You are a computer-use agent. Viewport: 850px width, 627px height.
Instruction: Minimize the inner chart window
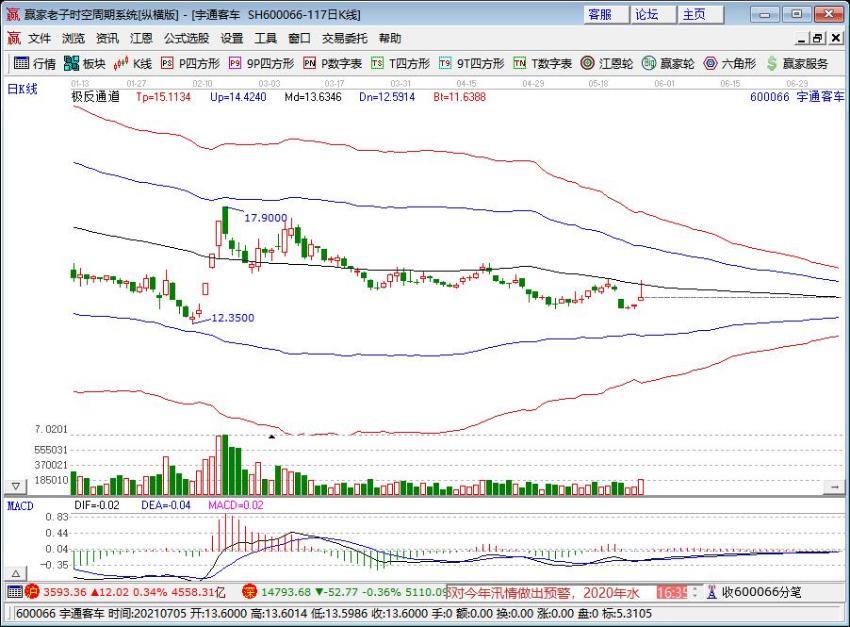(802, 38)
